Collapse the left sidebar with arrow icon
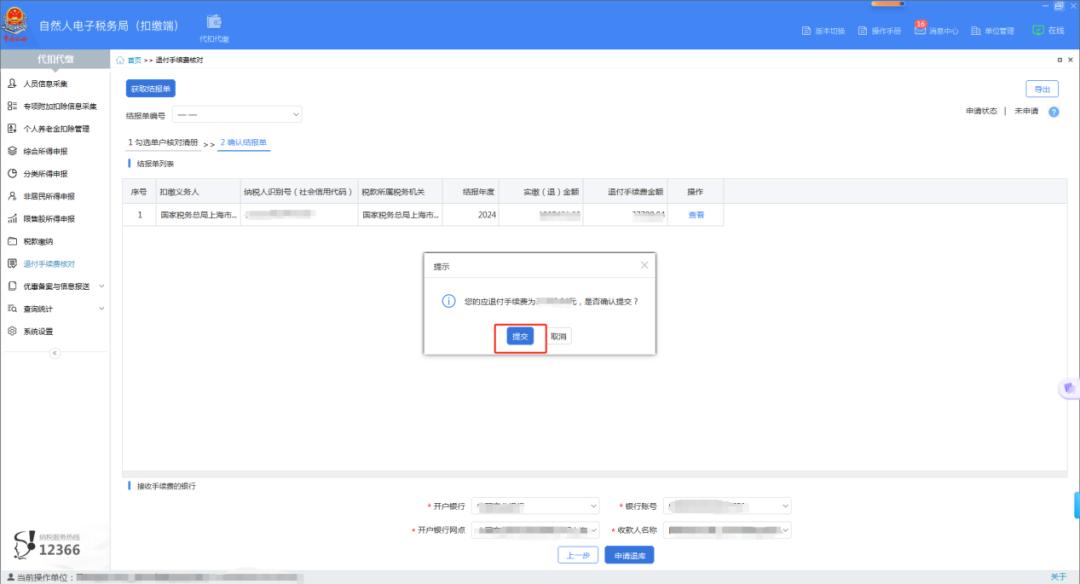1080x584 pixels. (x=55, y=353)
